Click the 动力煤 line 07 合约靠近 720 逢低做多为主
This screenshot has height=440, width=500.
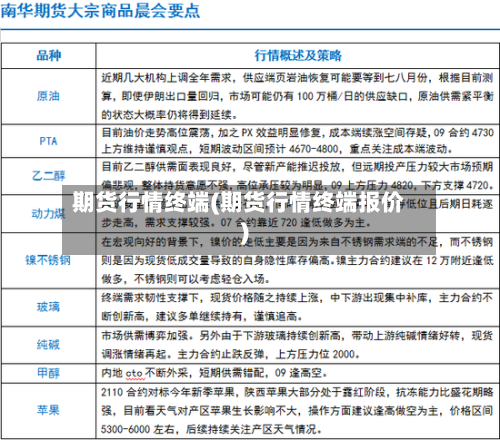(x=296, y=222)
